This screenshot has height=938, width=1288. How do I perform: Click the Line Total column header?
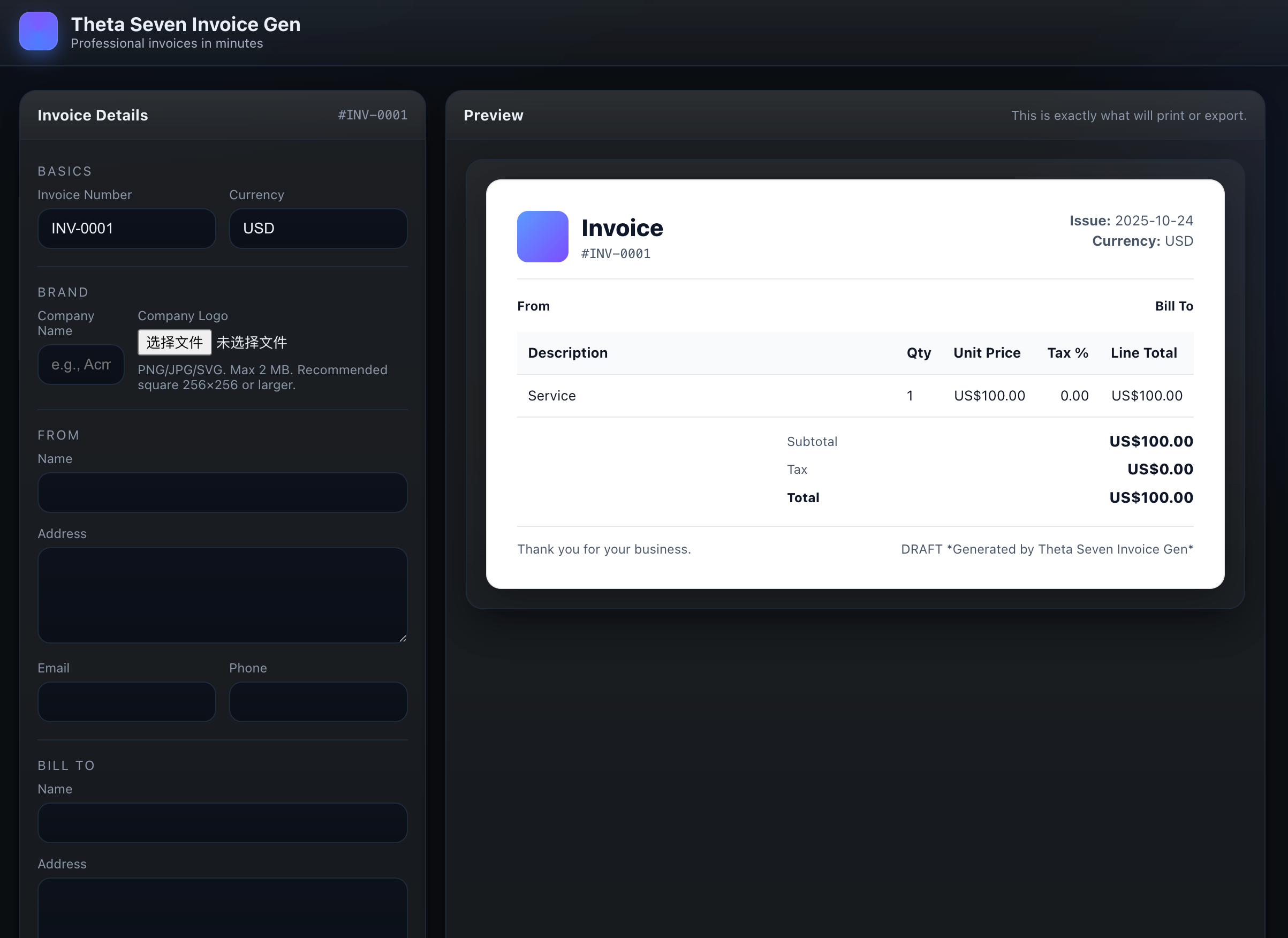(1143, 353)
